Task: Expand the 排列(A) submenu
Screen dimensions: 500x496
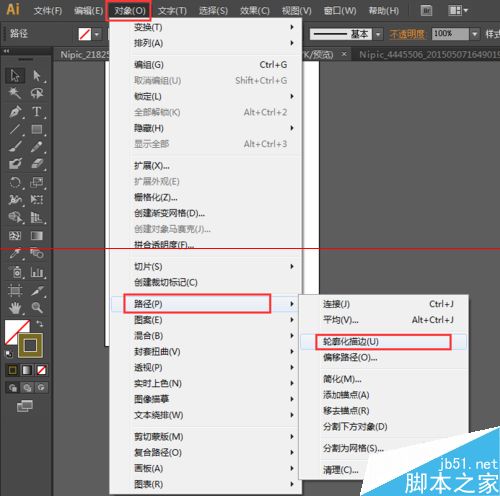Action: [x=207, y=43]
